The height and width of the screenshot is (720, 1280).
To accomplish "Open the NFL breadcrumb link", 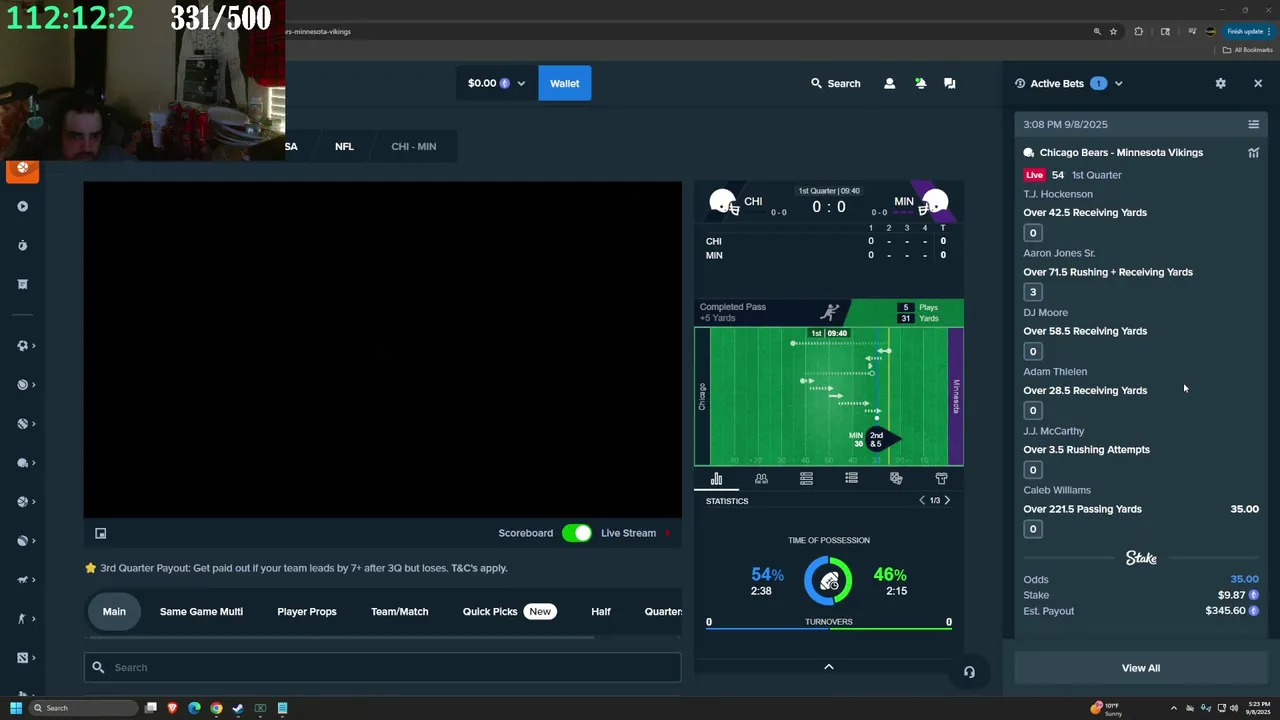I will [x=344, y=146].
